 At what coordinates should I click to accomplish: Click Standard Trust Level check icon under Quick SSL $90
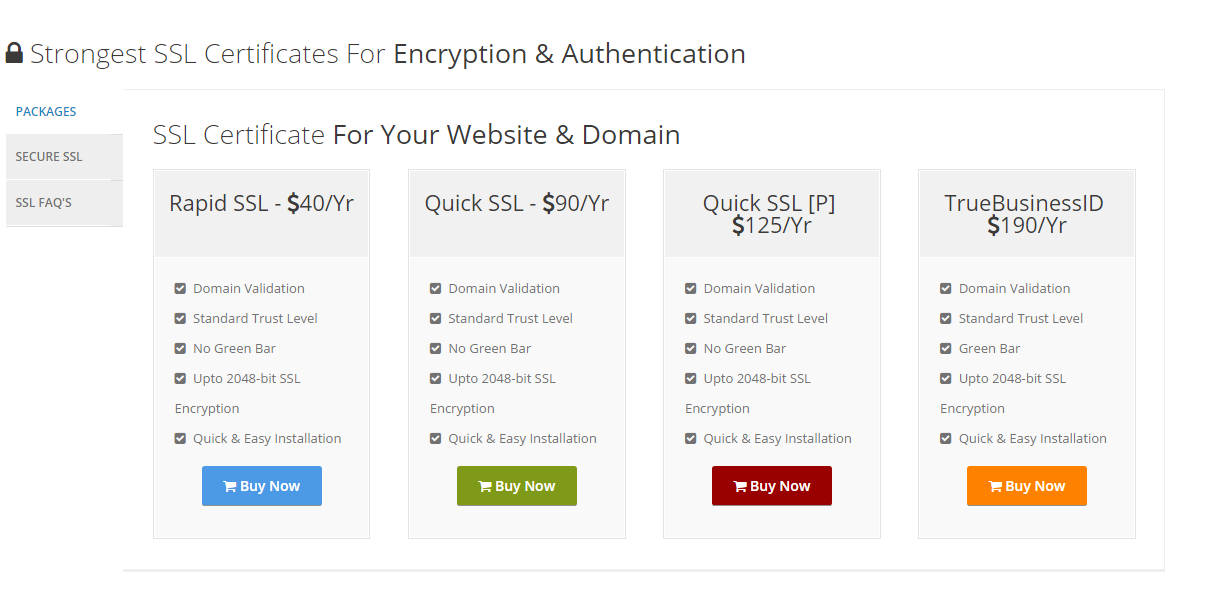coord(435,319)
